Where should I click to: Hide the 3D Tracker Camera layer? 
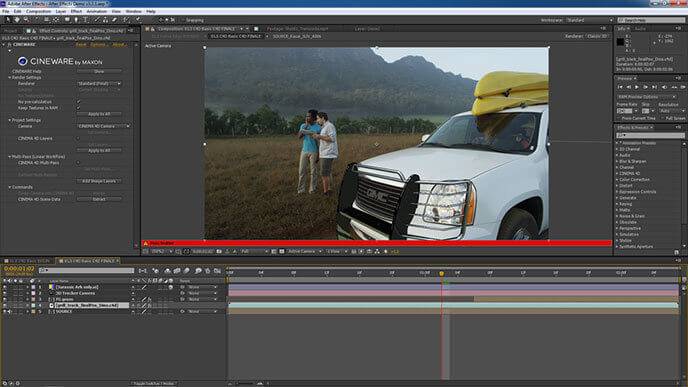(x=4, y=293)
